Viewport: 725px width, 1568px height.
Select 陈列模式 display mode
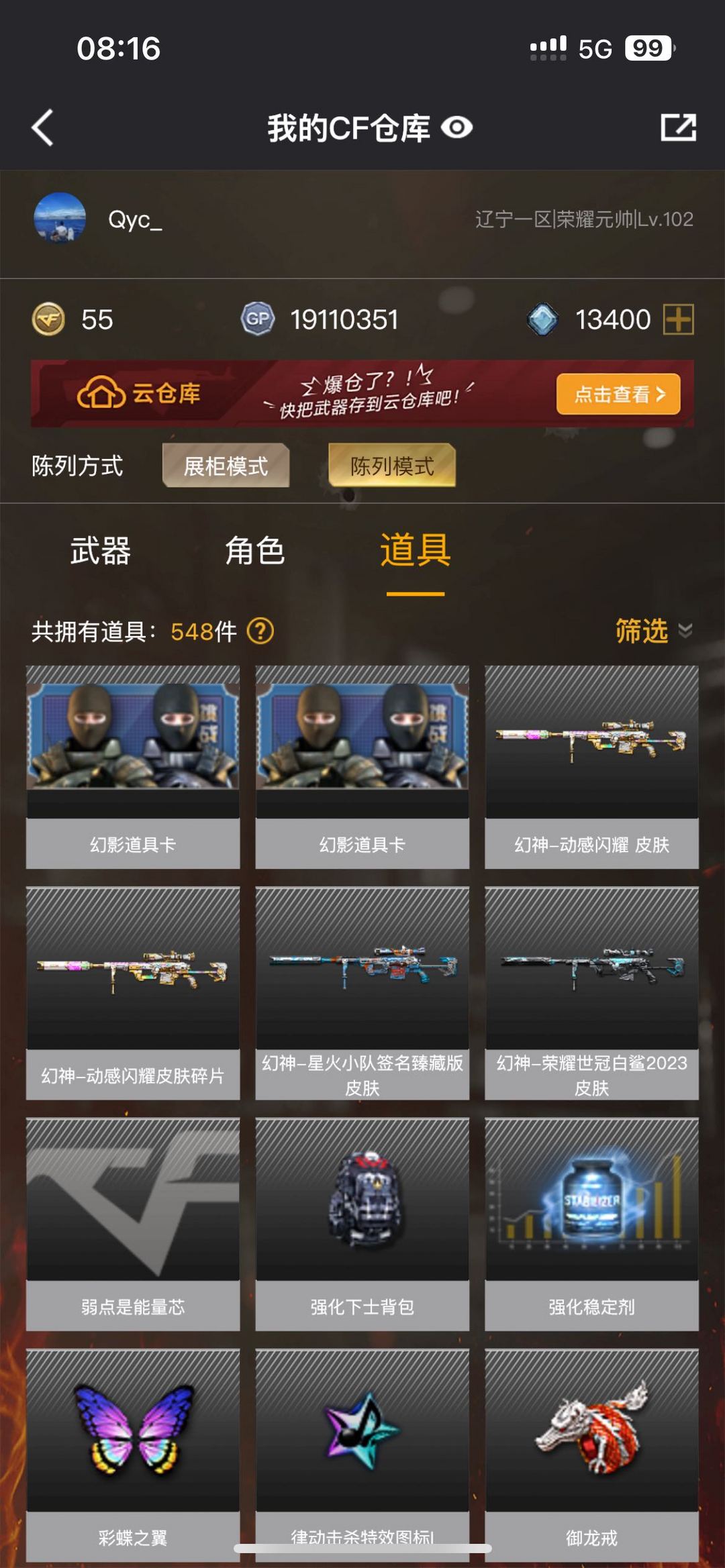point(392,466)
